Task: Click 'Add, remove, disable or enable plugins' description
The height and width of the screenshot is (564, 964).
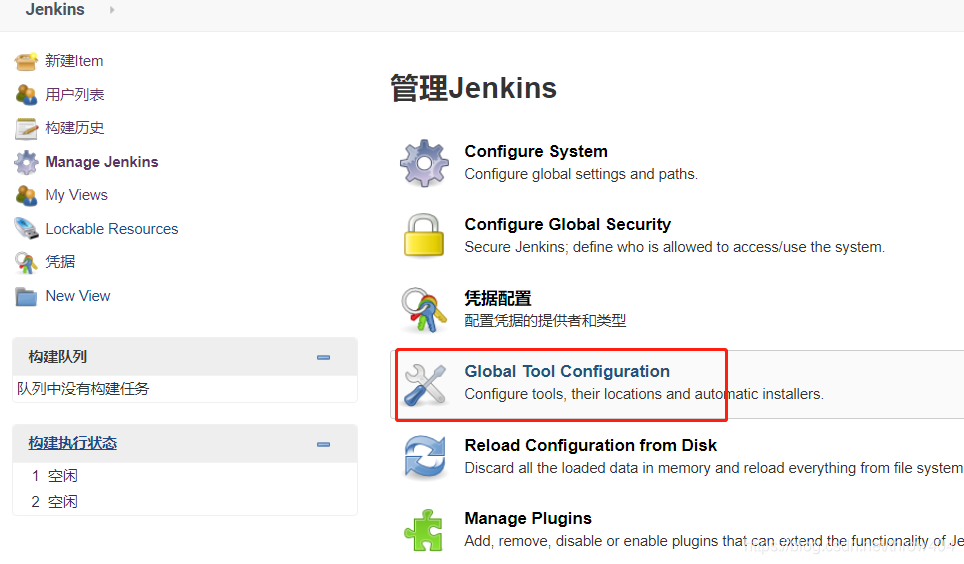Action: coord(714,541)
